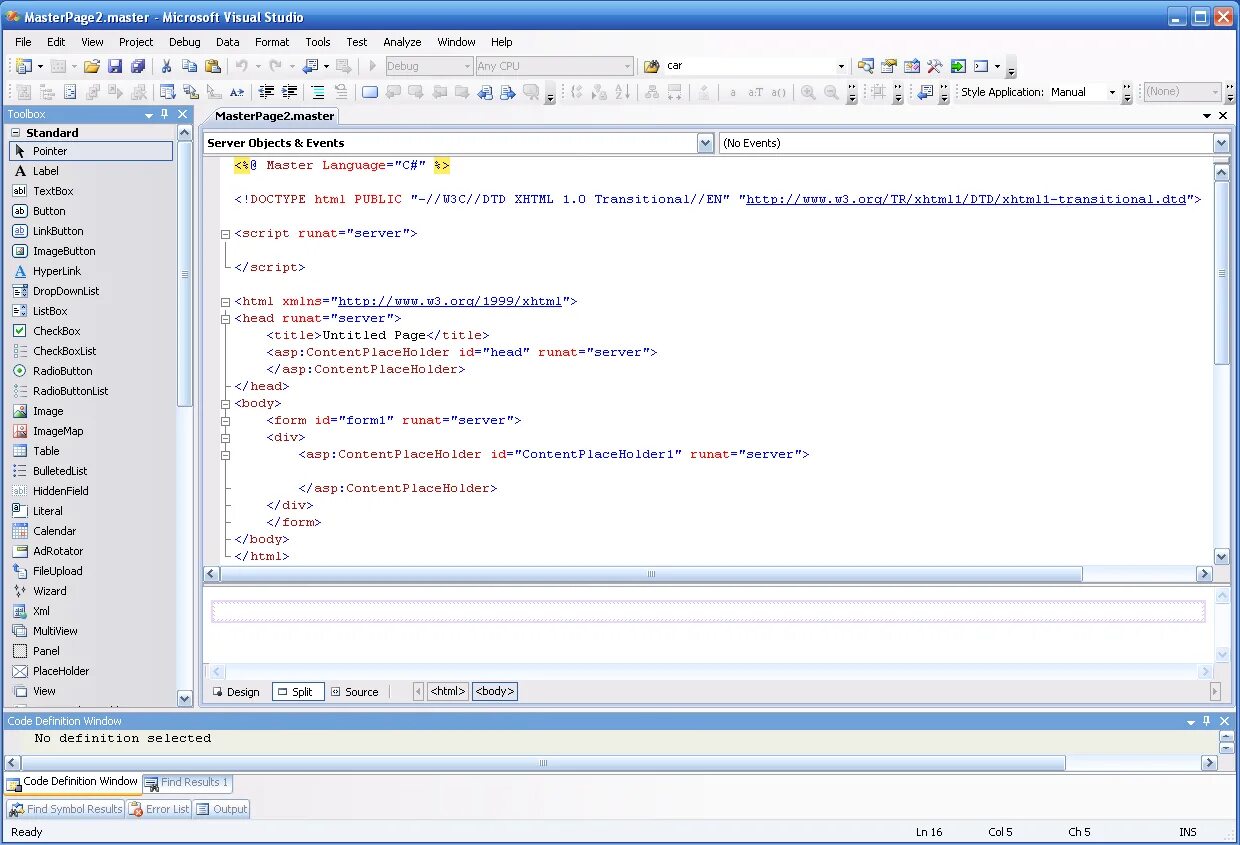
Task: Select the Pointer tool in Toolbox
Action: click(91, 151)
